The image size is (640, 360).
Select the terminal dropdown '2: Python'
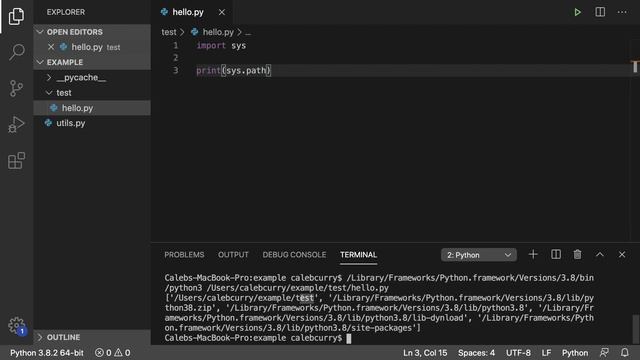(x=479, y=255)
